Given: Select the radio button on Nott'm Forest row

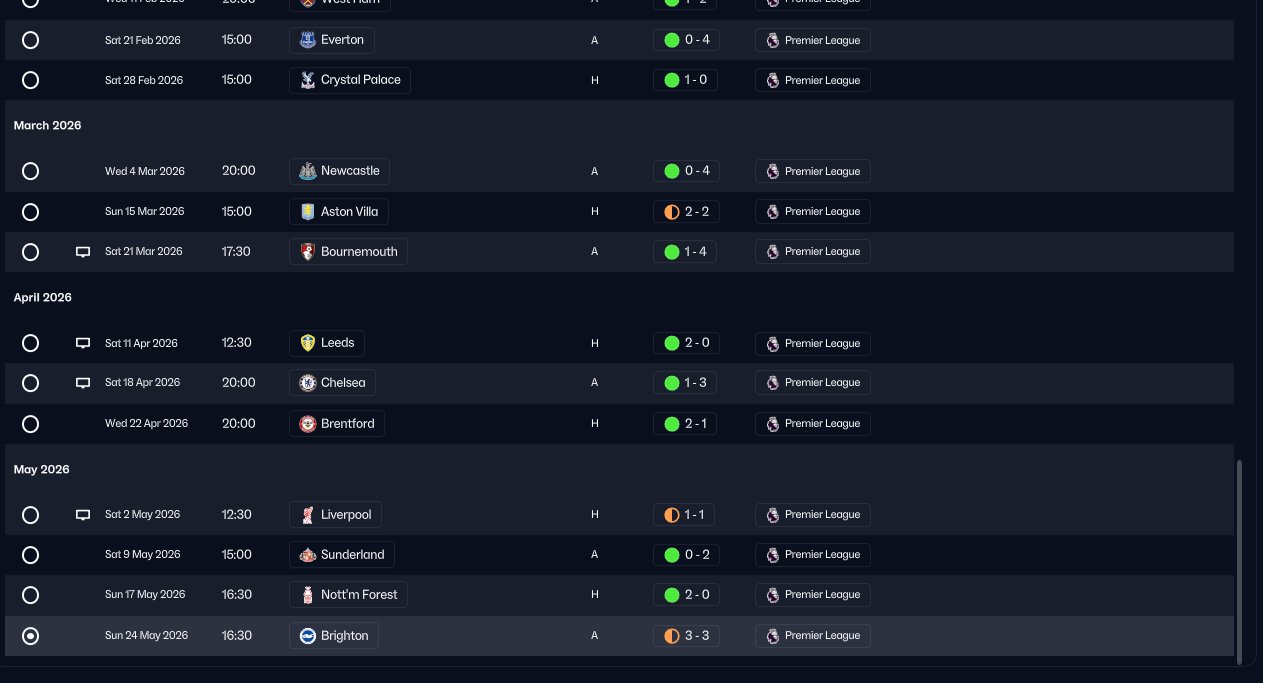Looking at the screenshot, I should 30,595.
